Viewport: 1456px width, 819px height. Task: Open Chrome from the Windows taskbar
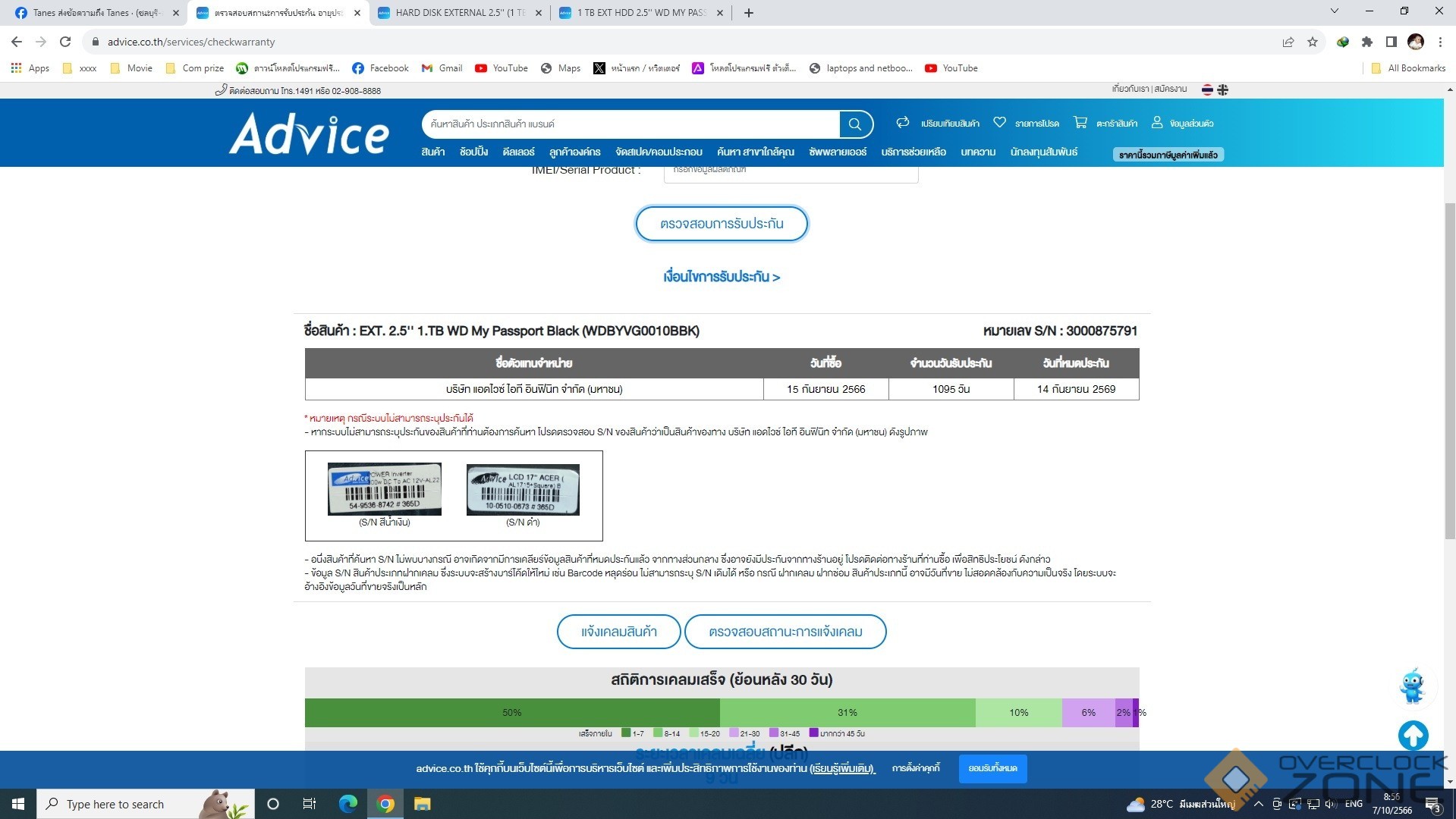pos(385,804)
